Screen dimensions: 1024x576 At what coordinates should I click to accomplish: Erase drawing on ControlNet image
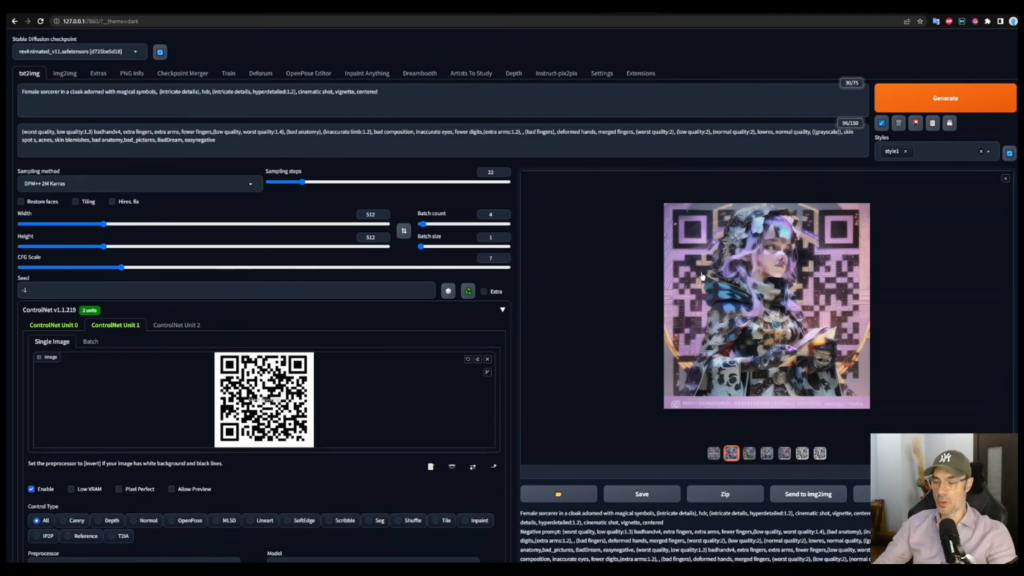(x=477, y=359)
